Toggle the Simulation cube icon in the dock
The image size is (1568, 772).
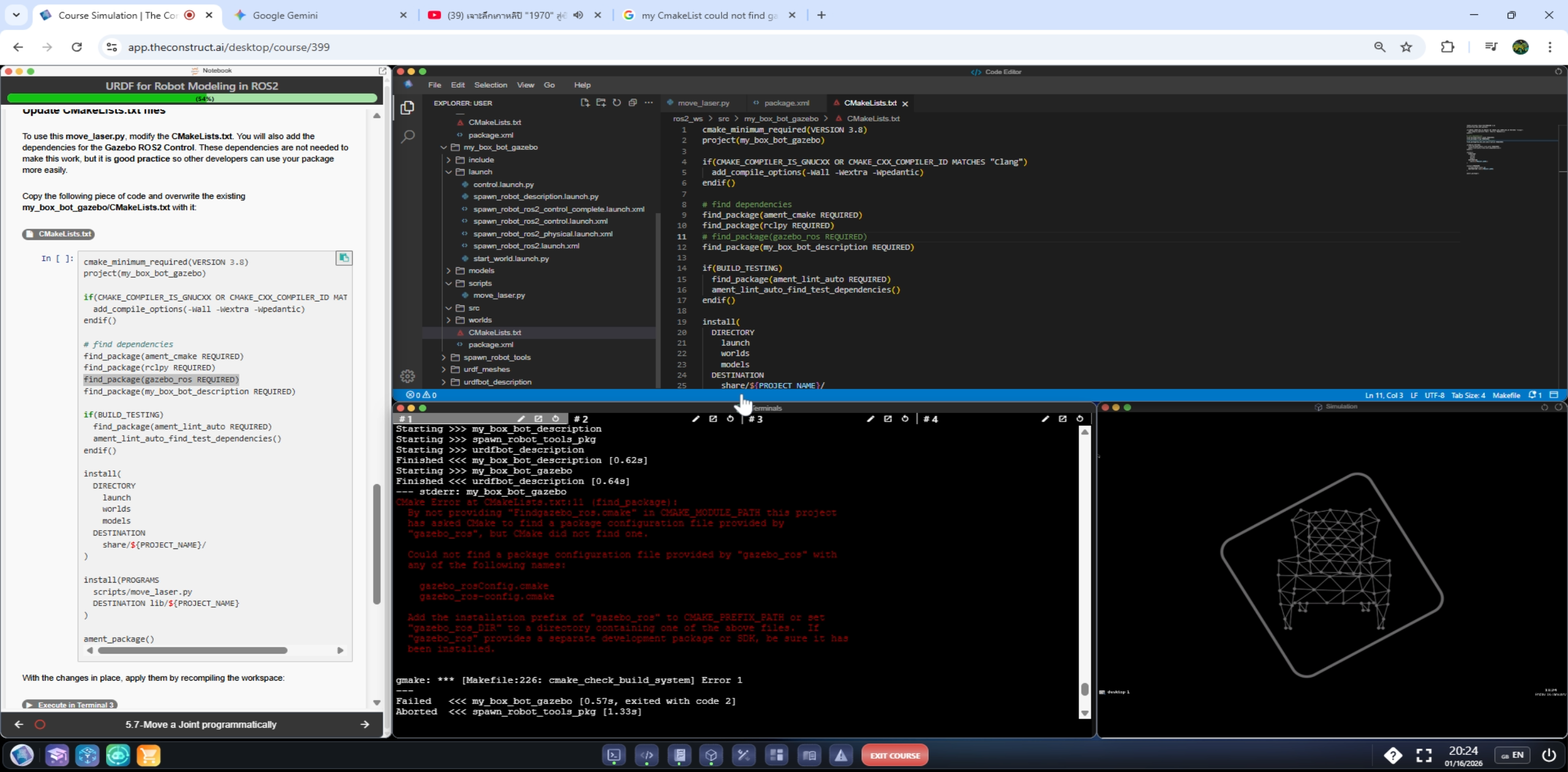click(x=711, y=755)
